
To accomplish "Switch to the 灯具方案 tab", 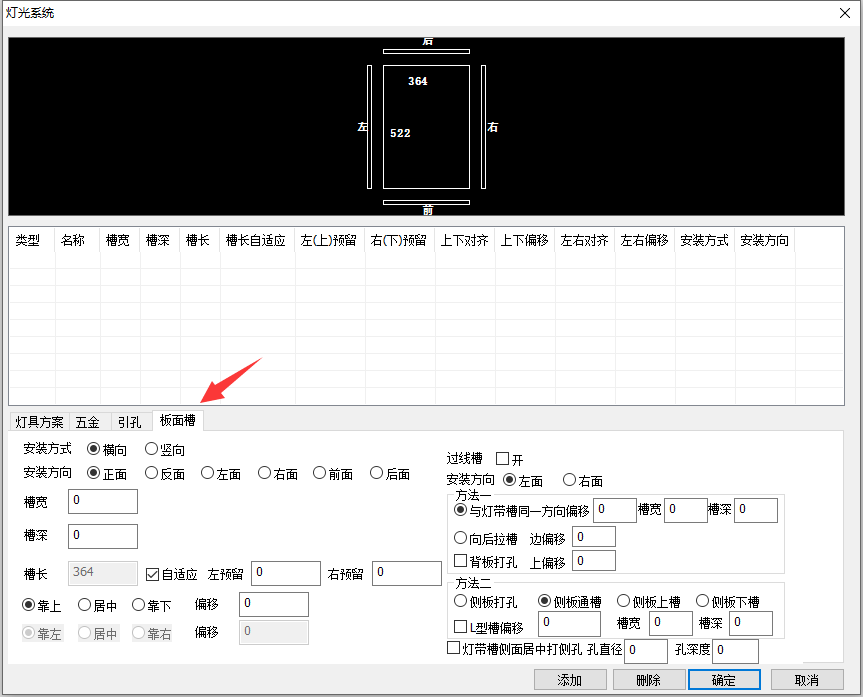I will 40,422.
